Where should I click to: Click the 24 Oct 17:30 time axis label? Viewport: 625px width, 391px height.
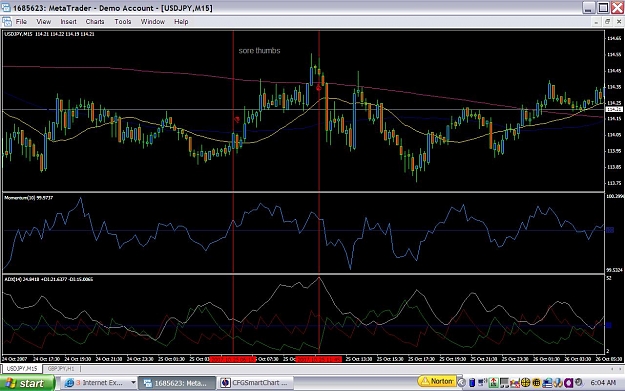(x=46, y=359)
